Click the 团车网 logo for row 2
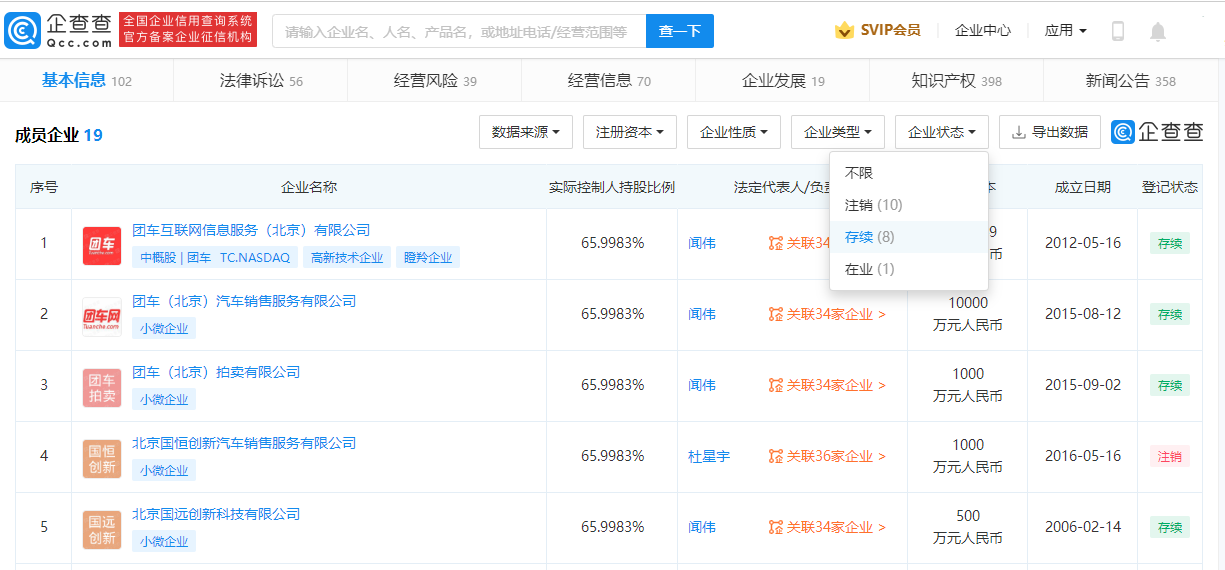Viewport: 1225px width, 570px height. [x=102, y=317]
